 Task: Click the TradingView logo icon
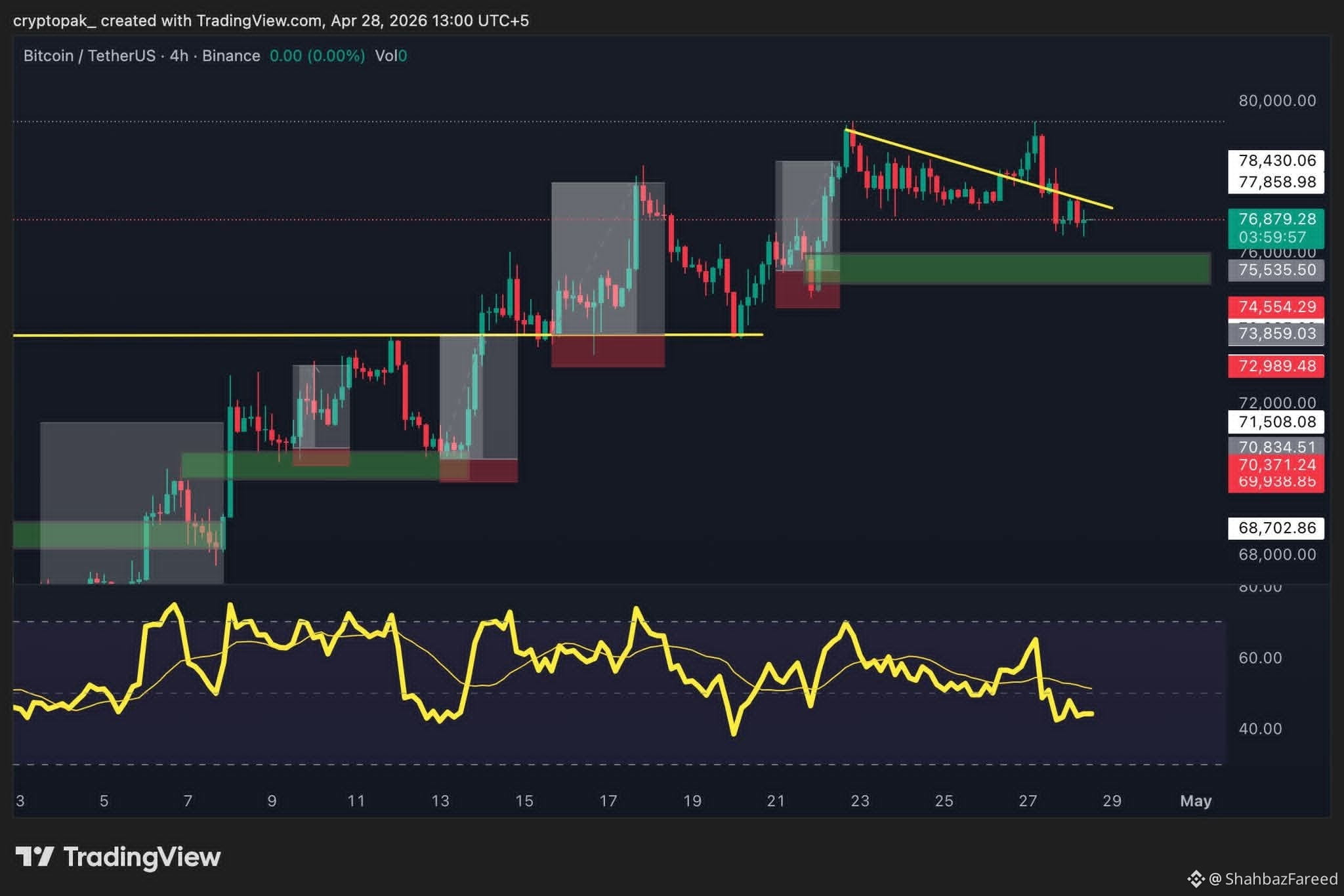pos(34,857)
